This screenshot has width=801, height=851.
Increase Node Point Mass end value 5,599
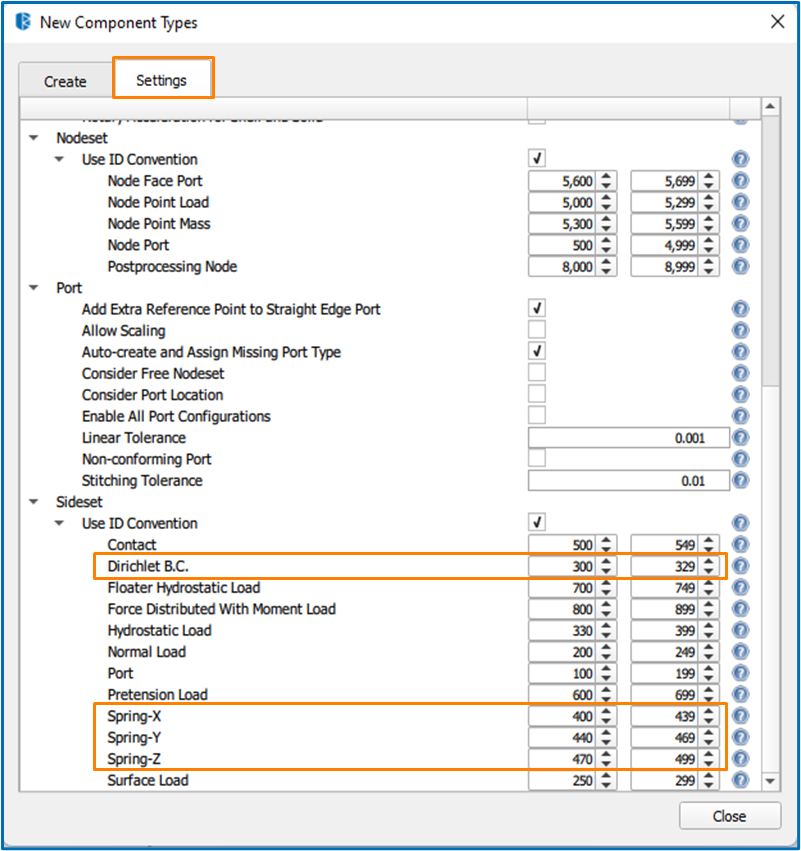coord(709,219)
